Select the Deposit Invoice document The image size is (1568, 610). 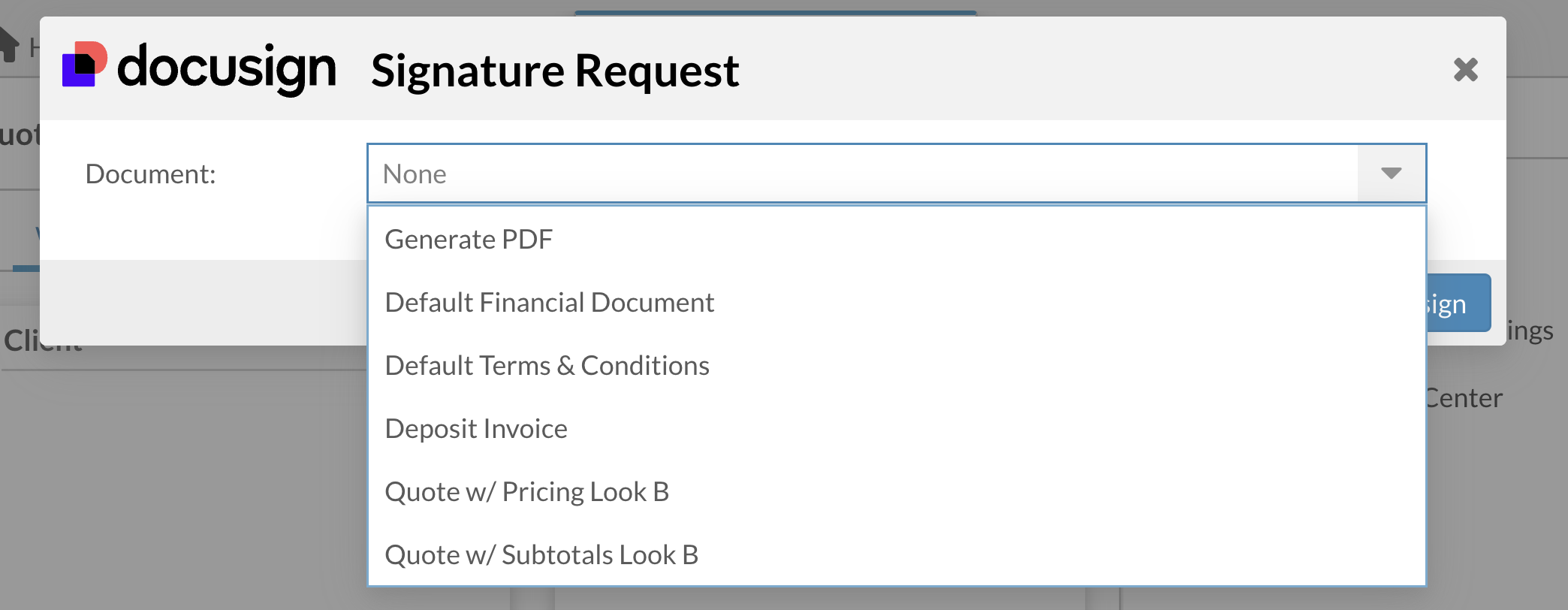tap(476, 429)
